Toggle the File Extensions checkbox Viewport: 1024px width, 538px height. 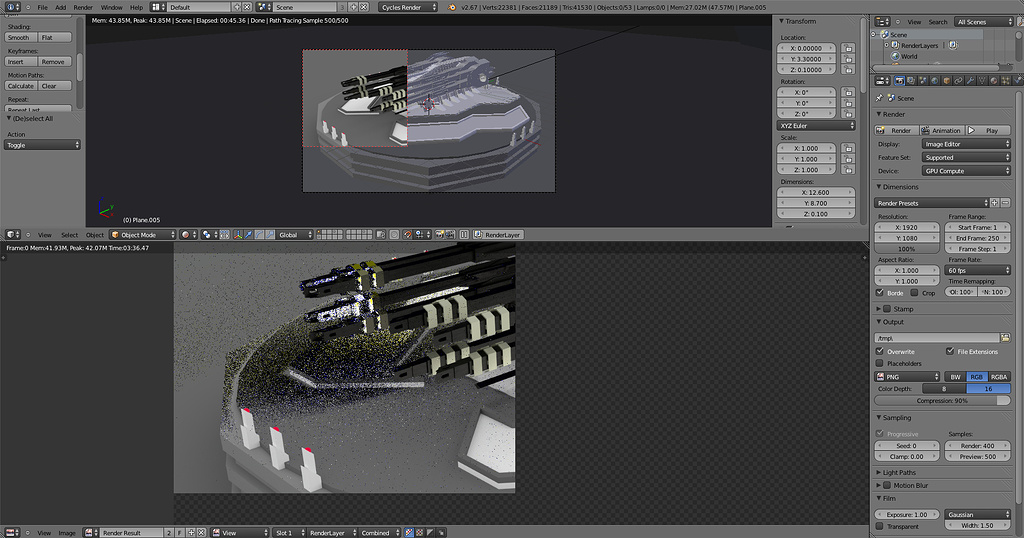[x=950, y=351]
